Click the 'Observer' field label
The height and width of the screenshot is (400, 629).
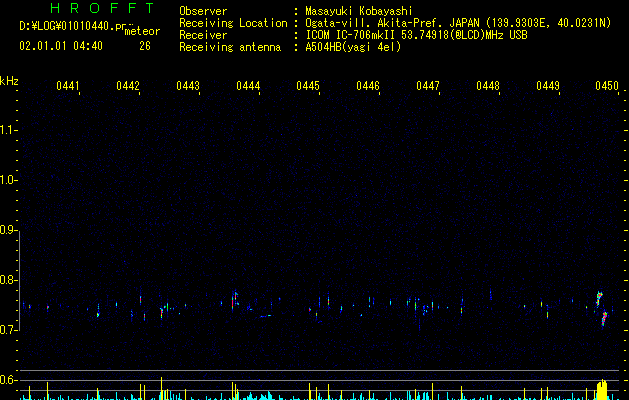pos(203,11)
